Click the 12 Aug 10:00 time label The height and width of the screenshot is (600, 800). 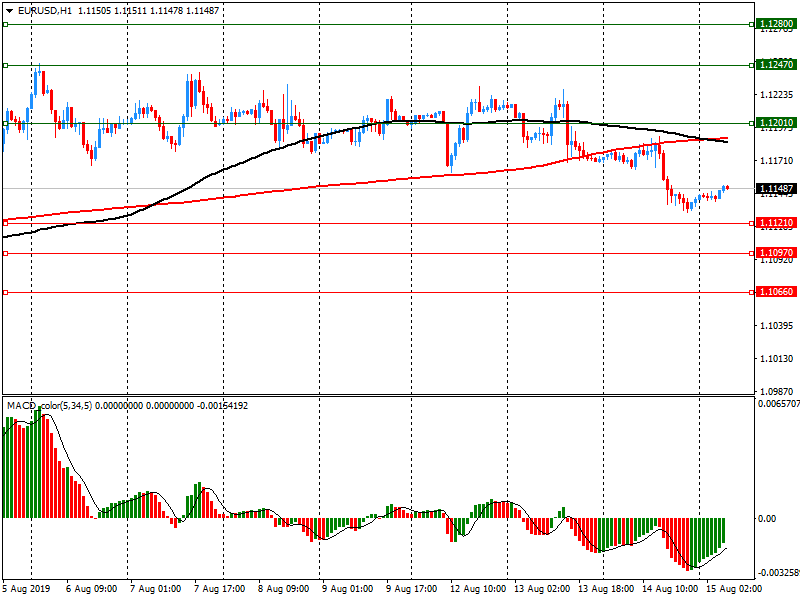[478, 589]
